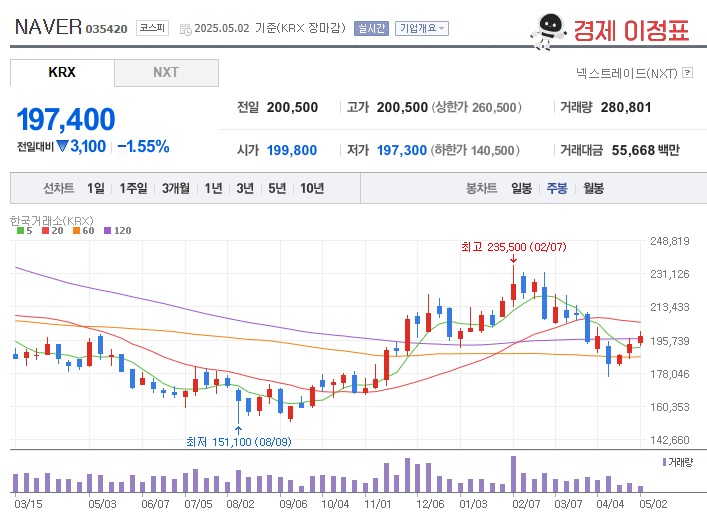Screen dimensions: 707x525
Task: Select the 3년 line chart period
Action: (245, 188)
